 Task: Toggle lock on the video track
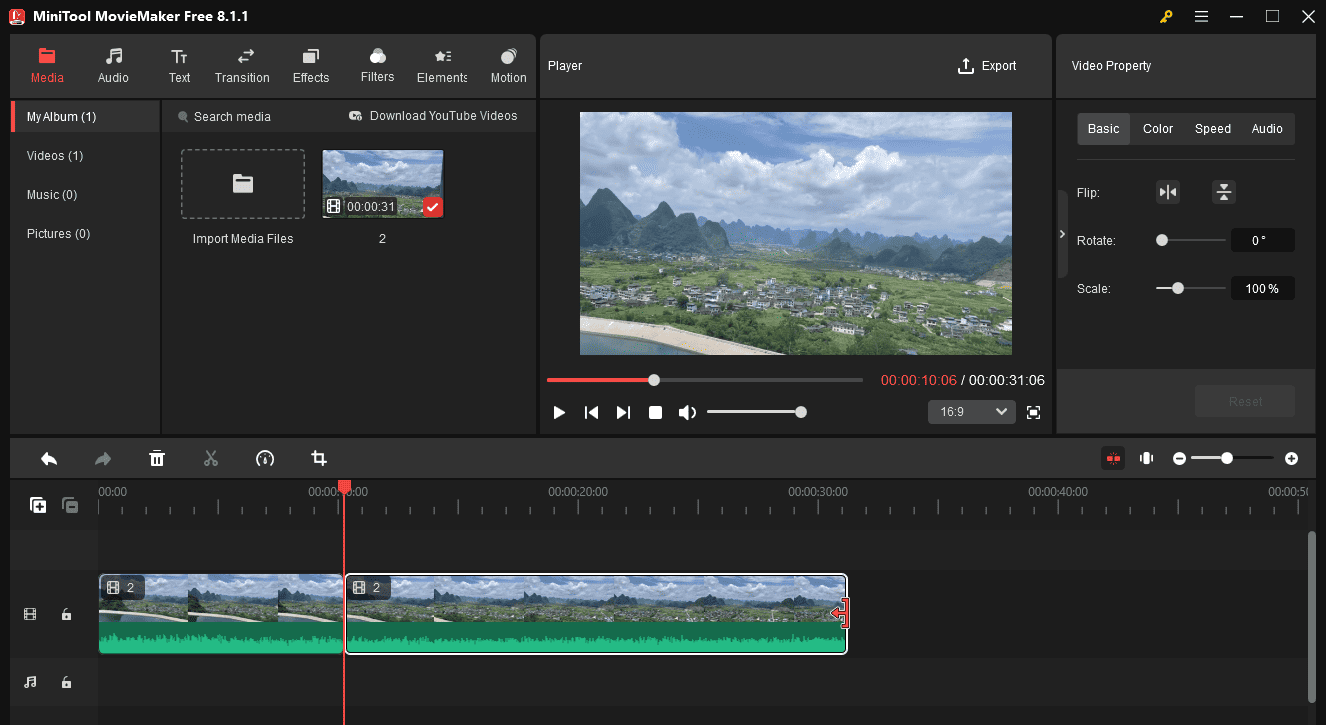66,615
